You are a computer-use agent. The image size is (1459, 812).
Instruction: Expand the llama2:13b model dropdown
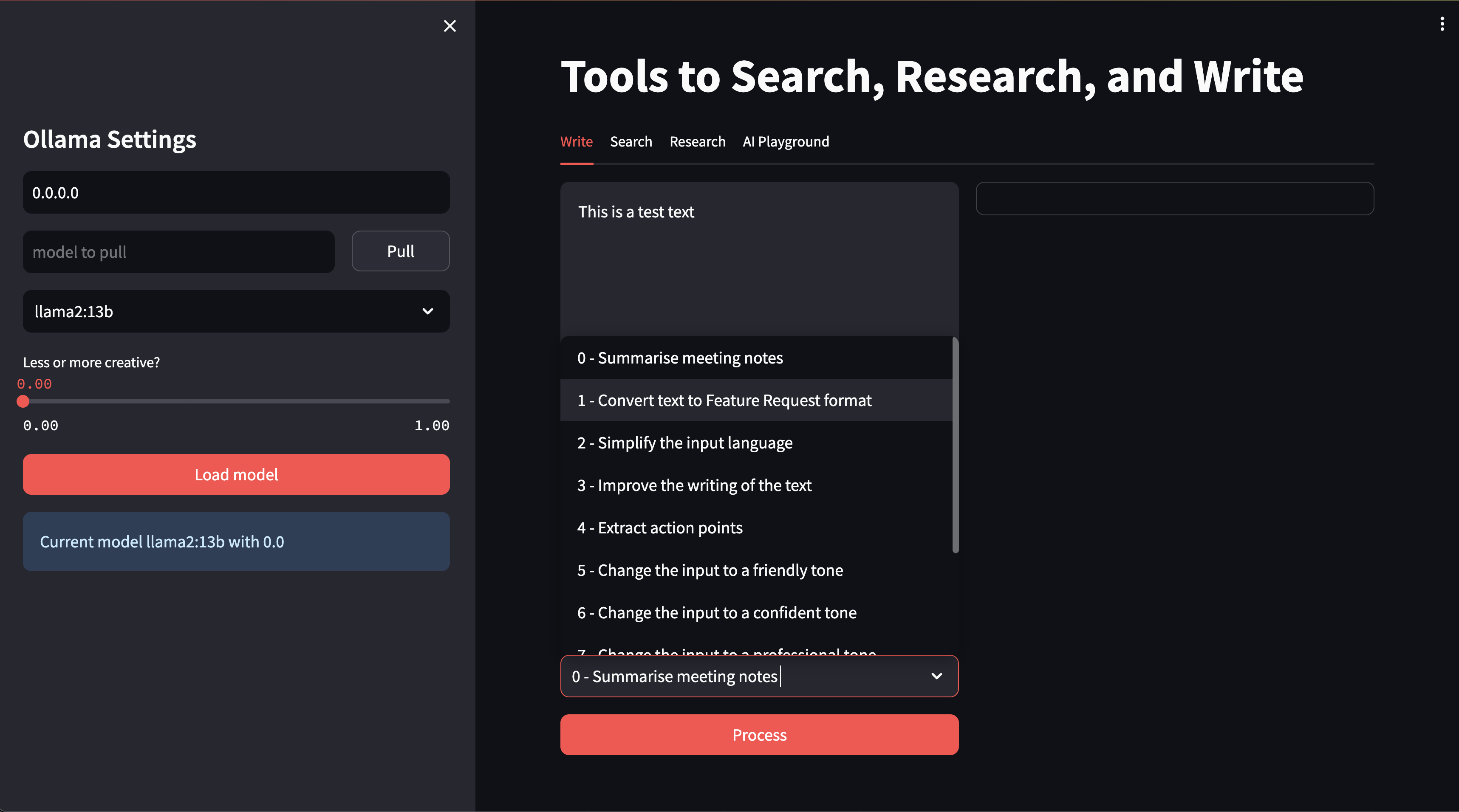click(236, 311)
